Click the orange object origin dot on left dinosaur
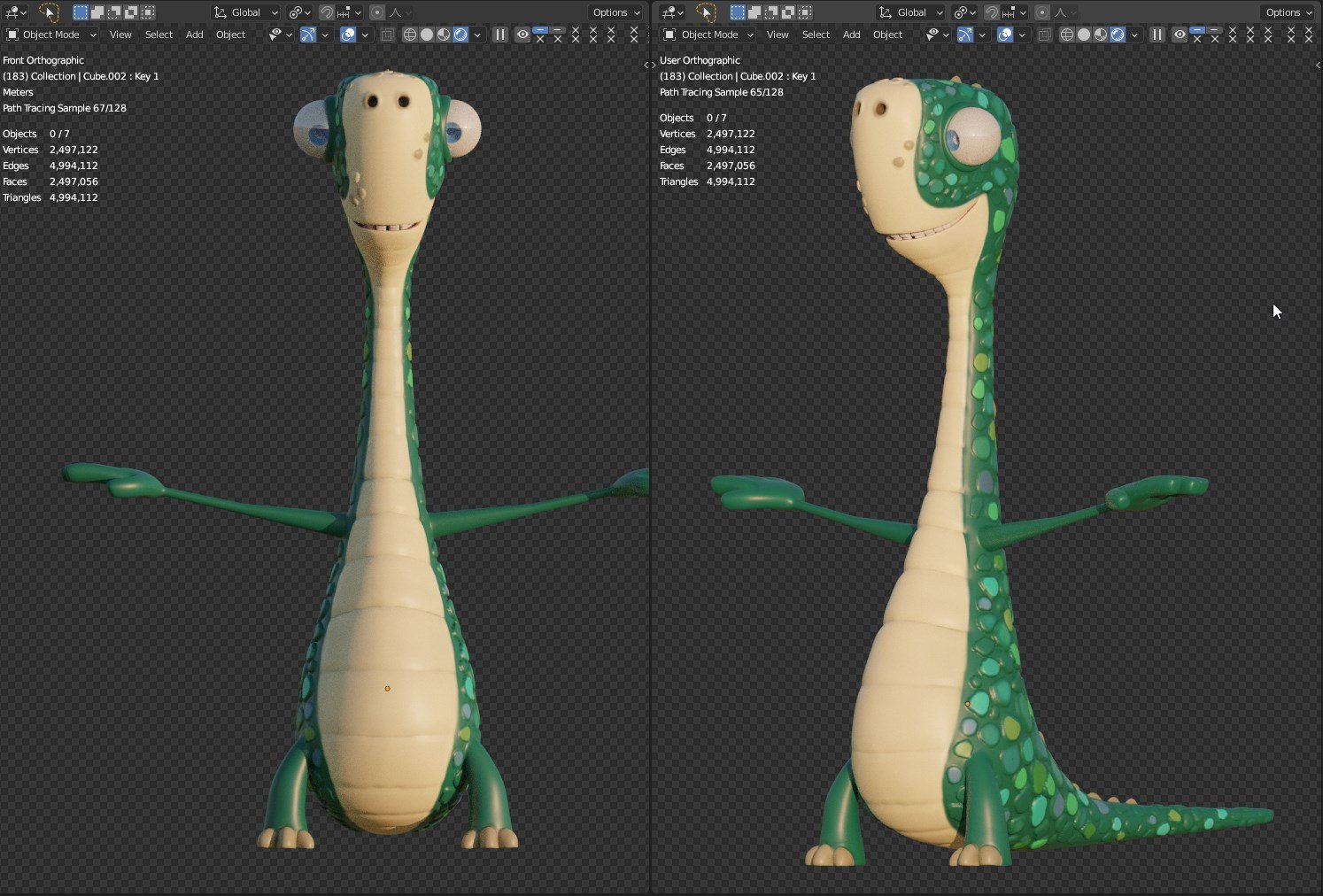 click(x=387, y=688)
